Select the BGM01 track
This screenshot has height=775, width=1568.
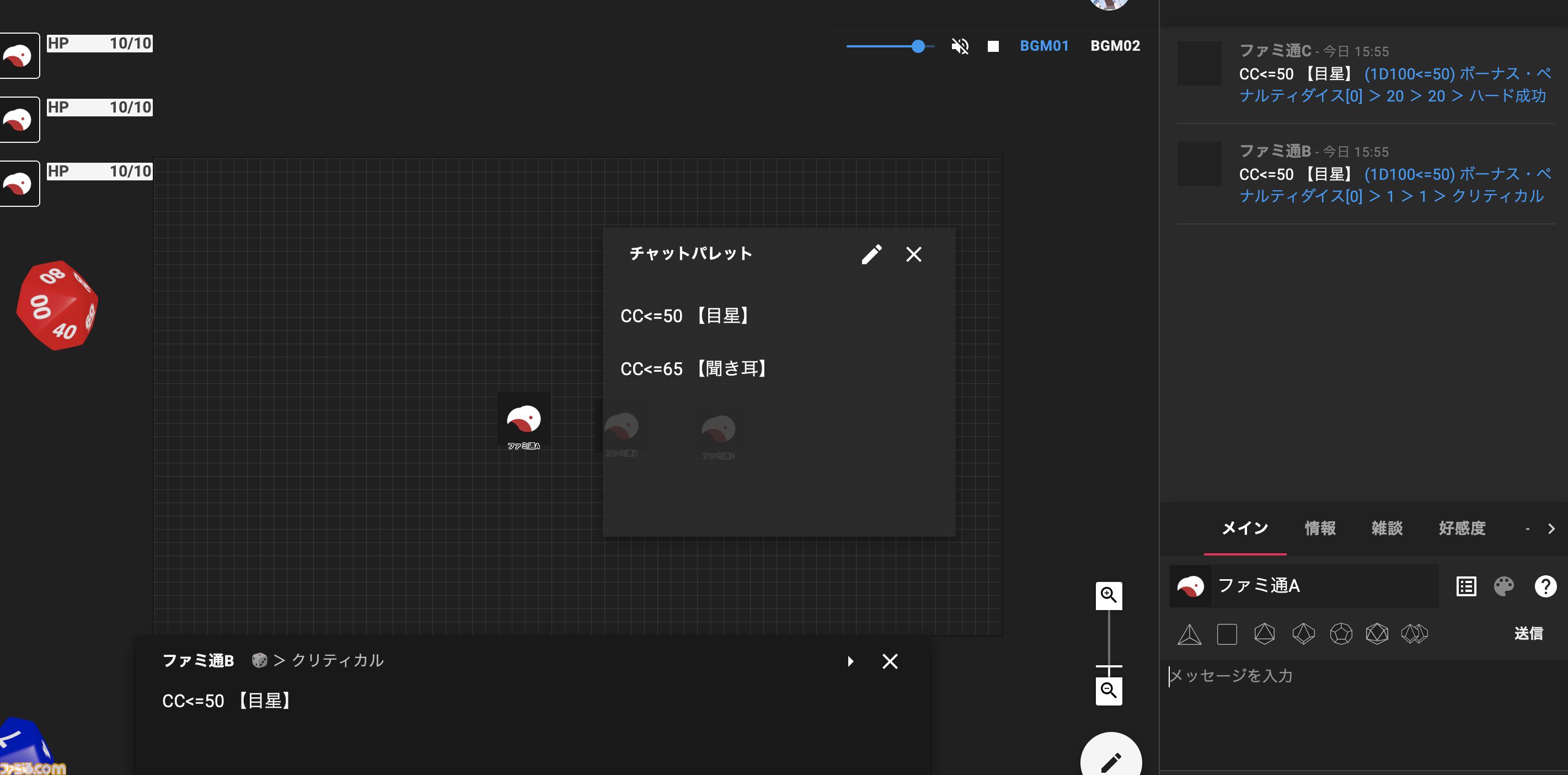(x=1044, y=46)
